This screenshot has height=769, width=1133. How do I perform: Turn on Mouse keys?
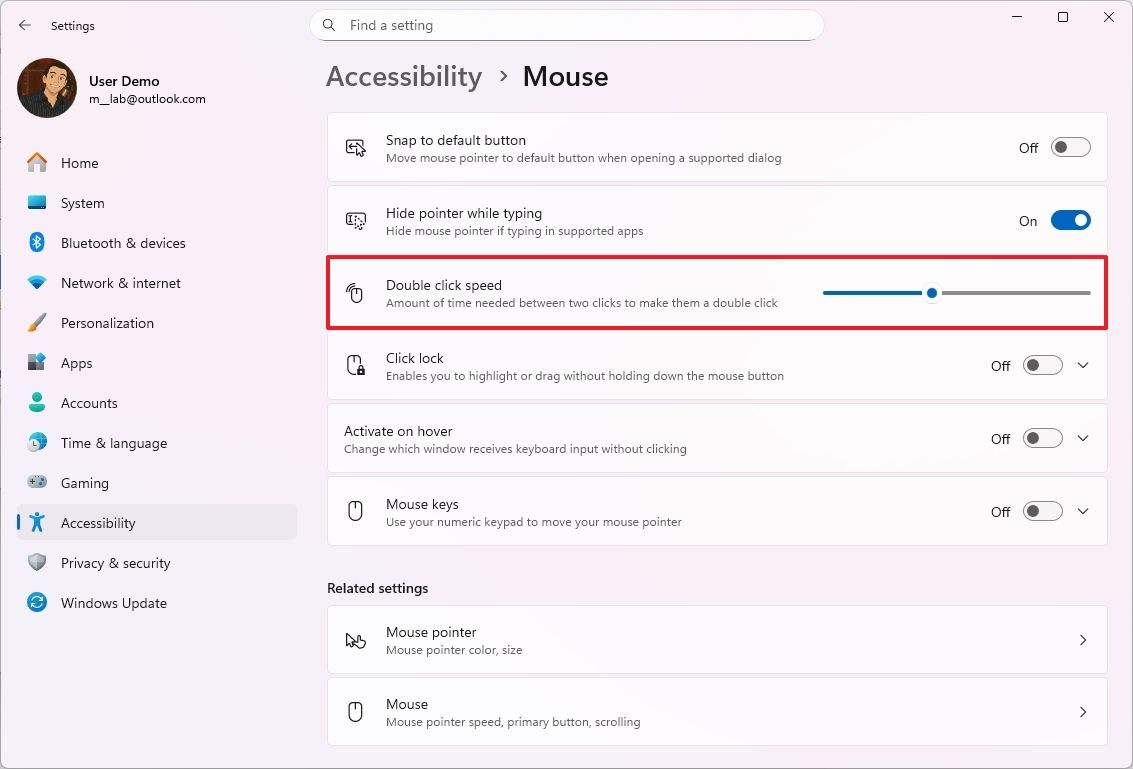pos(1041,511)
